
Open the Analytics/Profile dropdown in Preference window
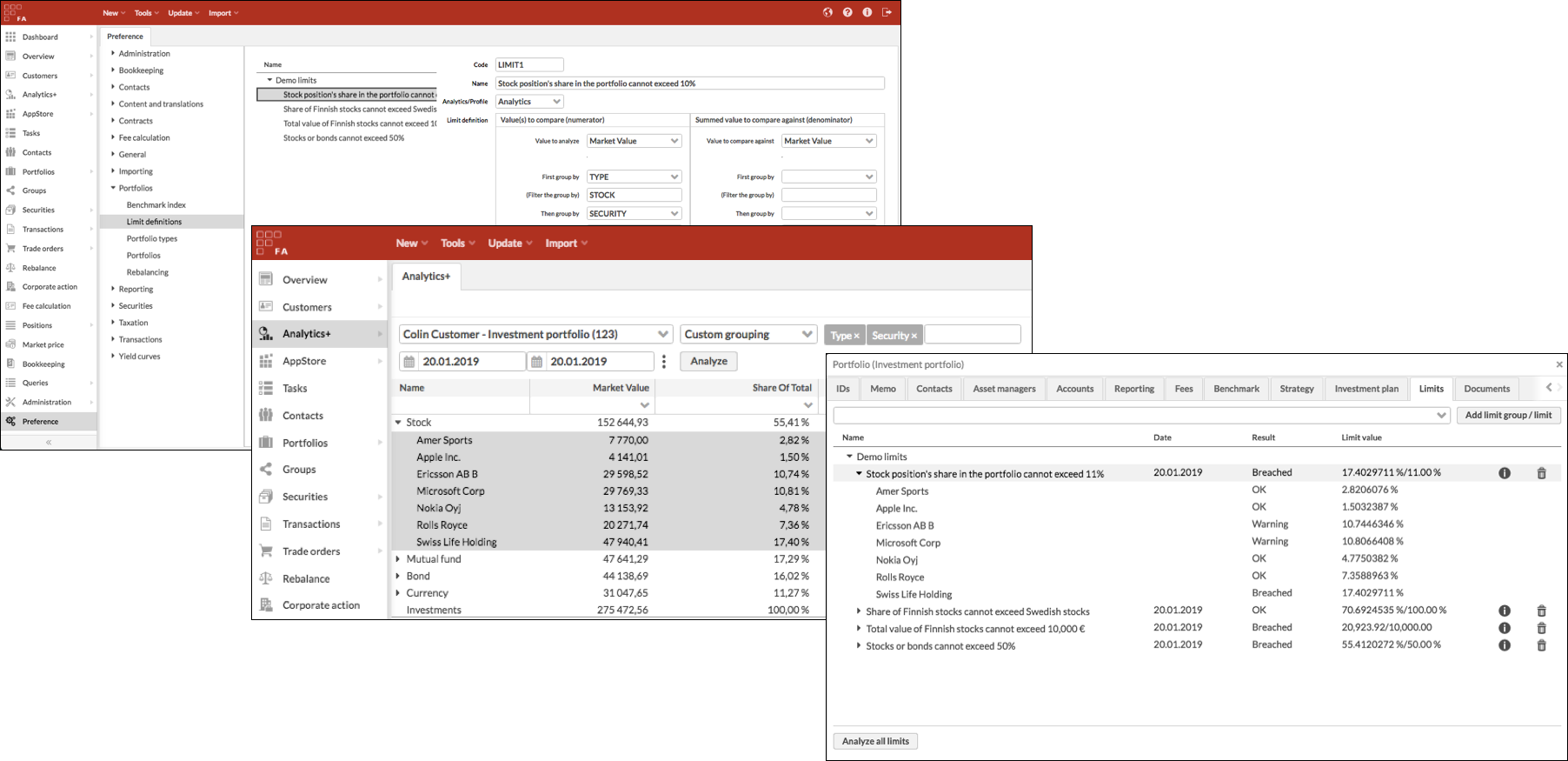click(x=529, y=102)
